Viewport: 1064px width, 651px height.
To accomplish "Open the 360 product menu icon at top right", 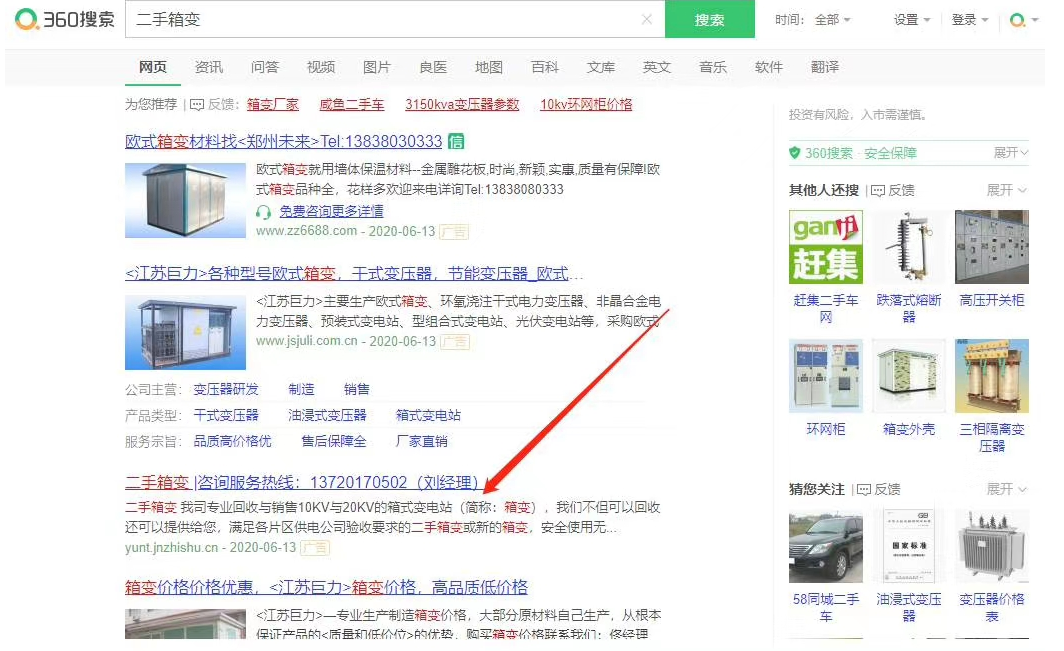I will pyautogui.click(x=1023, y=20).
